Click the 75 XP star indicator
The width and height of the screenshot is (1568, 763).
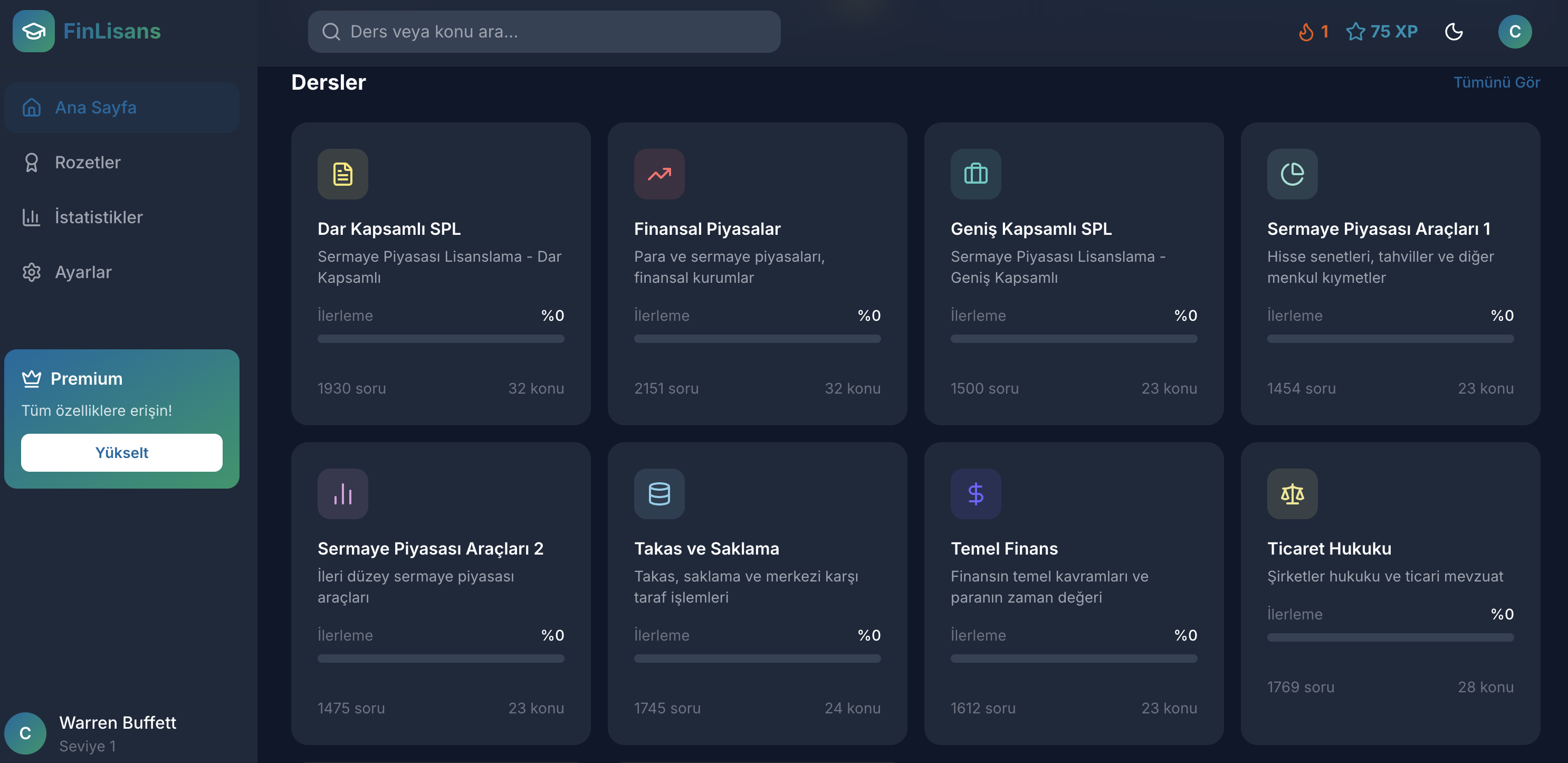click(1382, 32)
